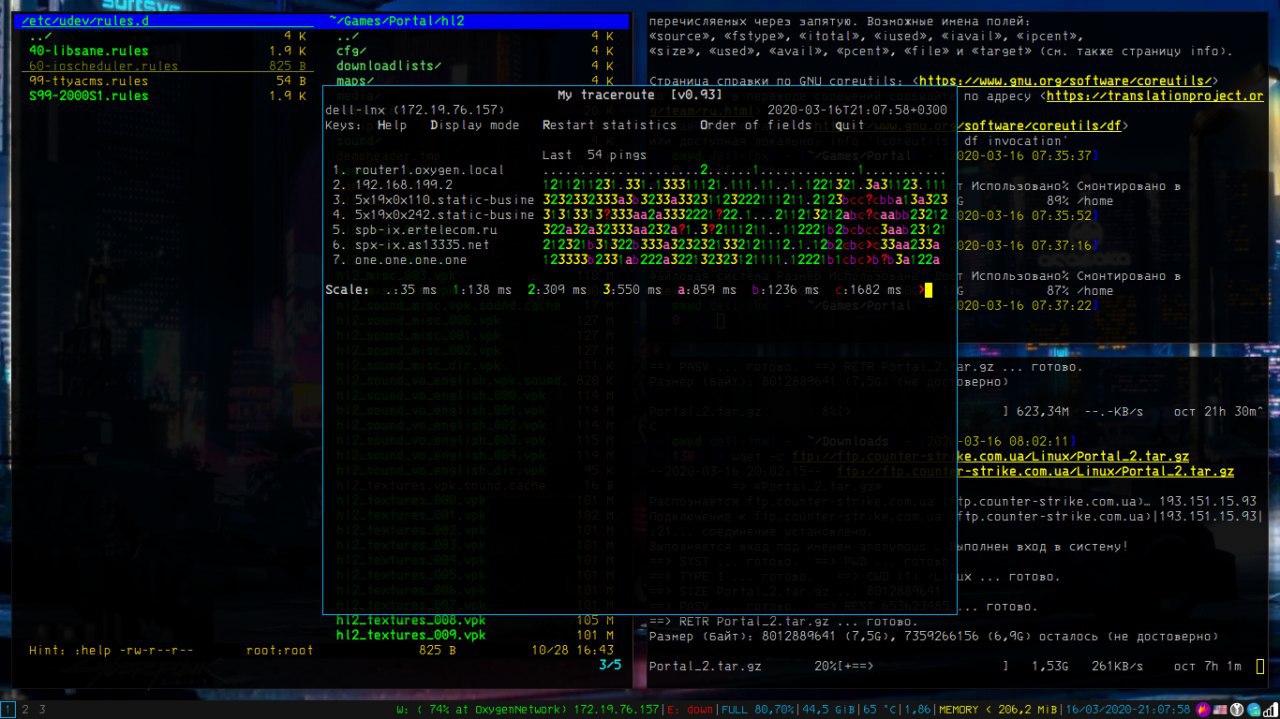The height and width of the screenshot is (719, 1280).
Task: Select Restart statistics in mtr
Action: pos(610,125)
